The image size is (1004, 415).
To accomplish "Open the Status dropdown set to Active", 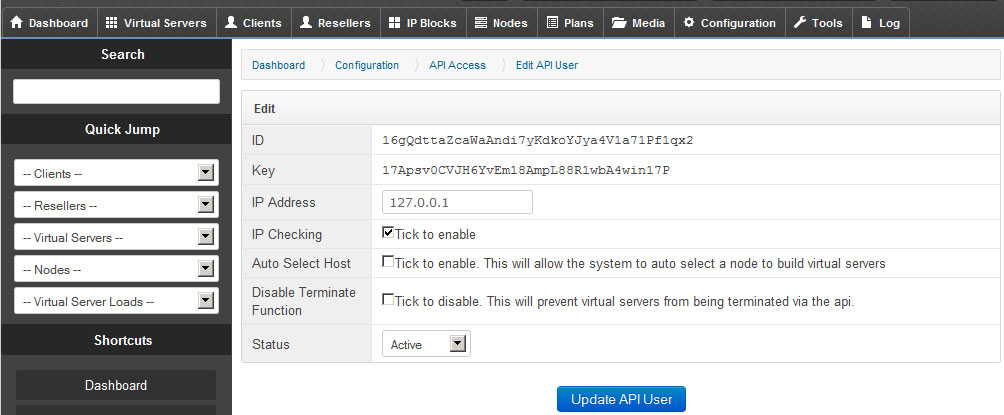I will 426,344.
